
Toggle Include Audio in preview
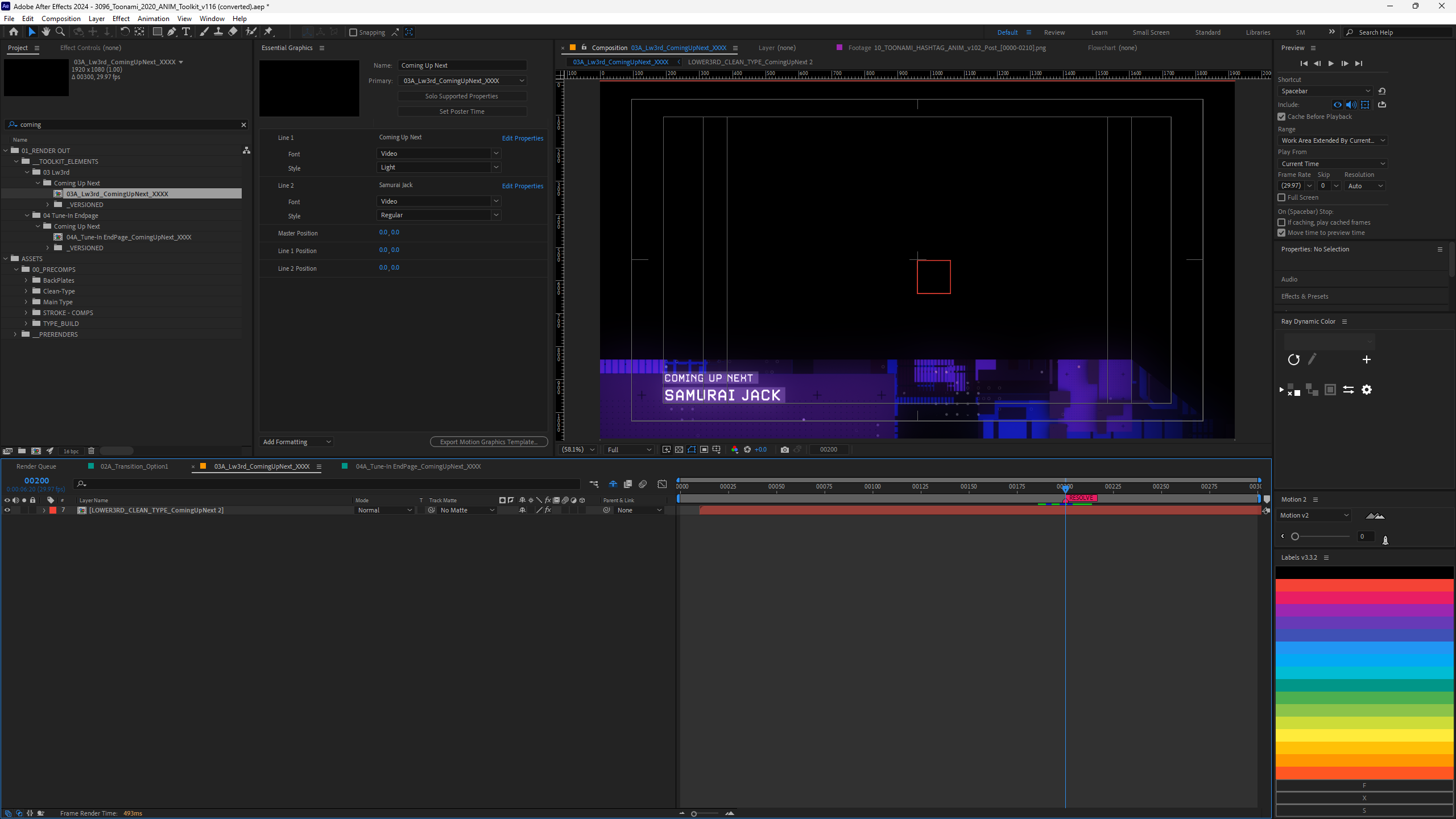pyautogui.click(x=1351, y=105)
